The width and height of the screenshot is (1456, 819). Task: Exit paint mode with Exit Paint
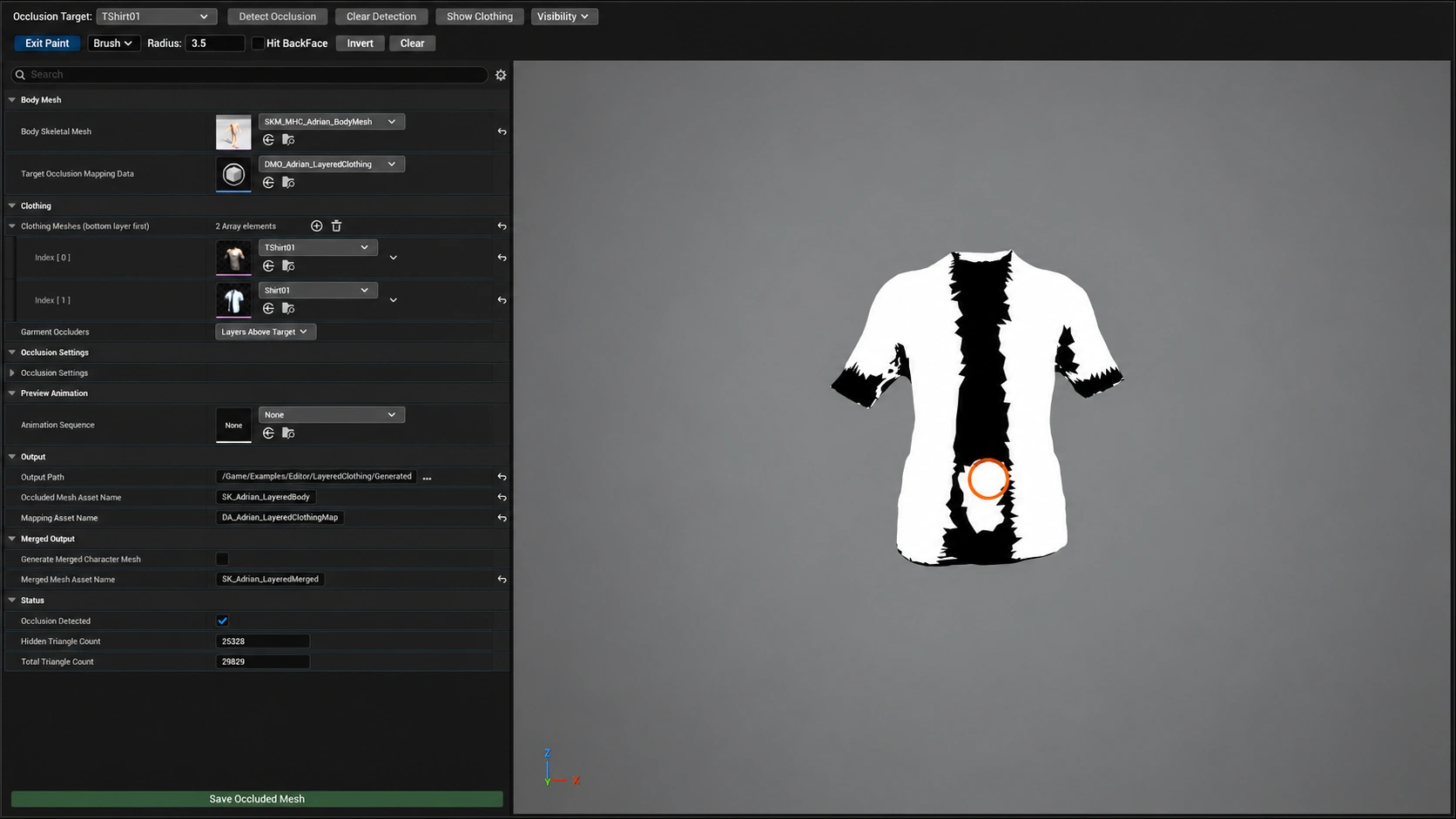[47, 44]
